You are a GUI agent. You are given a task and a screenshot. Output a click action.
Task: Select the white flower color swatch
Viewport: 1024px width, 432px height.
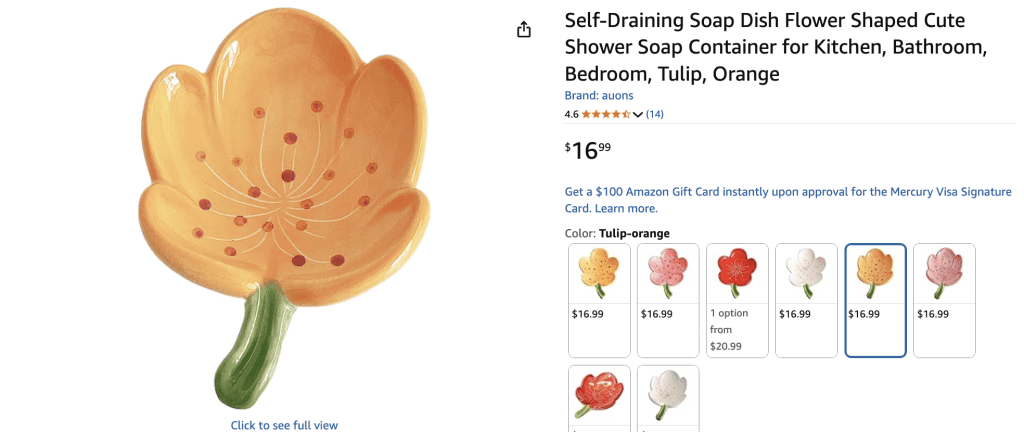806,300
